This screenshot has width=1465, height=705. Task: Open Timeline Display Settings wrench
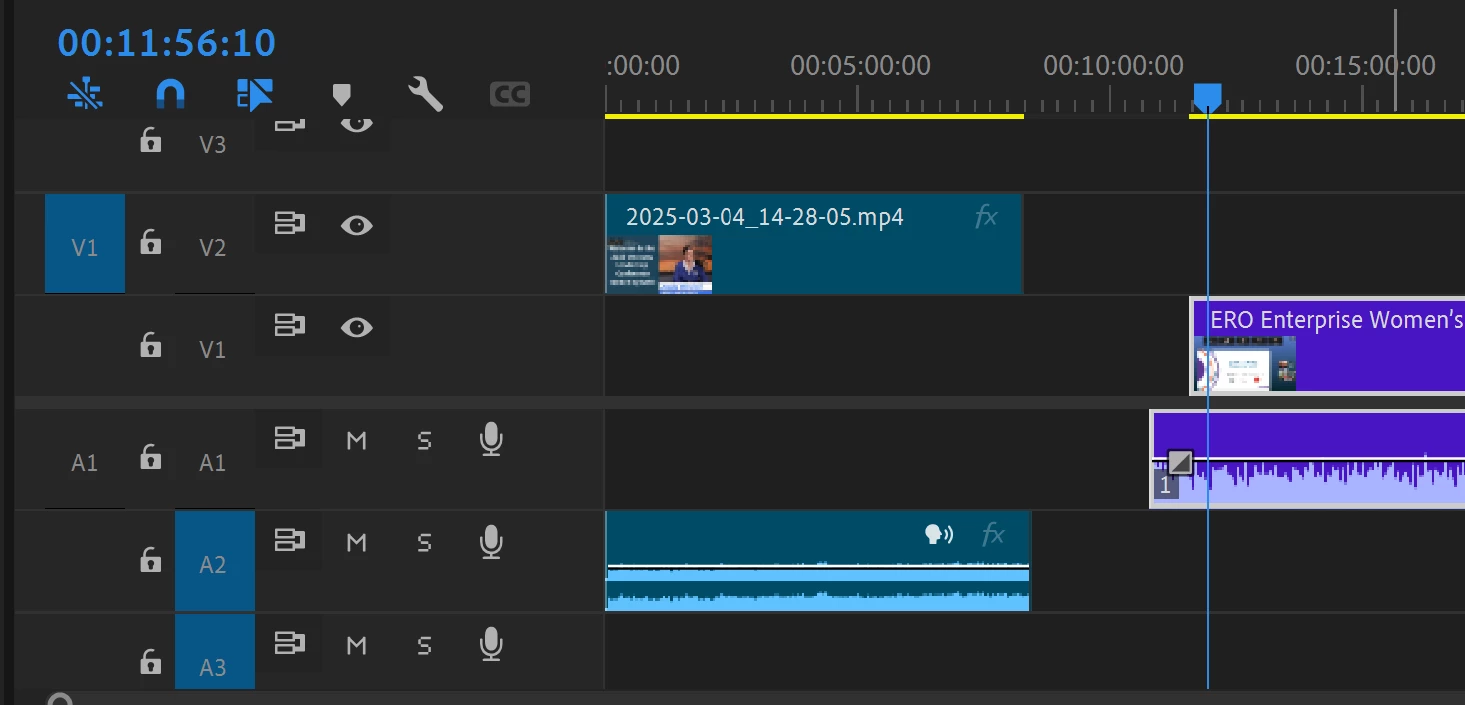pyautogui.click(x=426, y=94)
